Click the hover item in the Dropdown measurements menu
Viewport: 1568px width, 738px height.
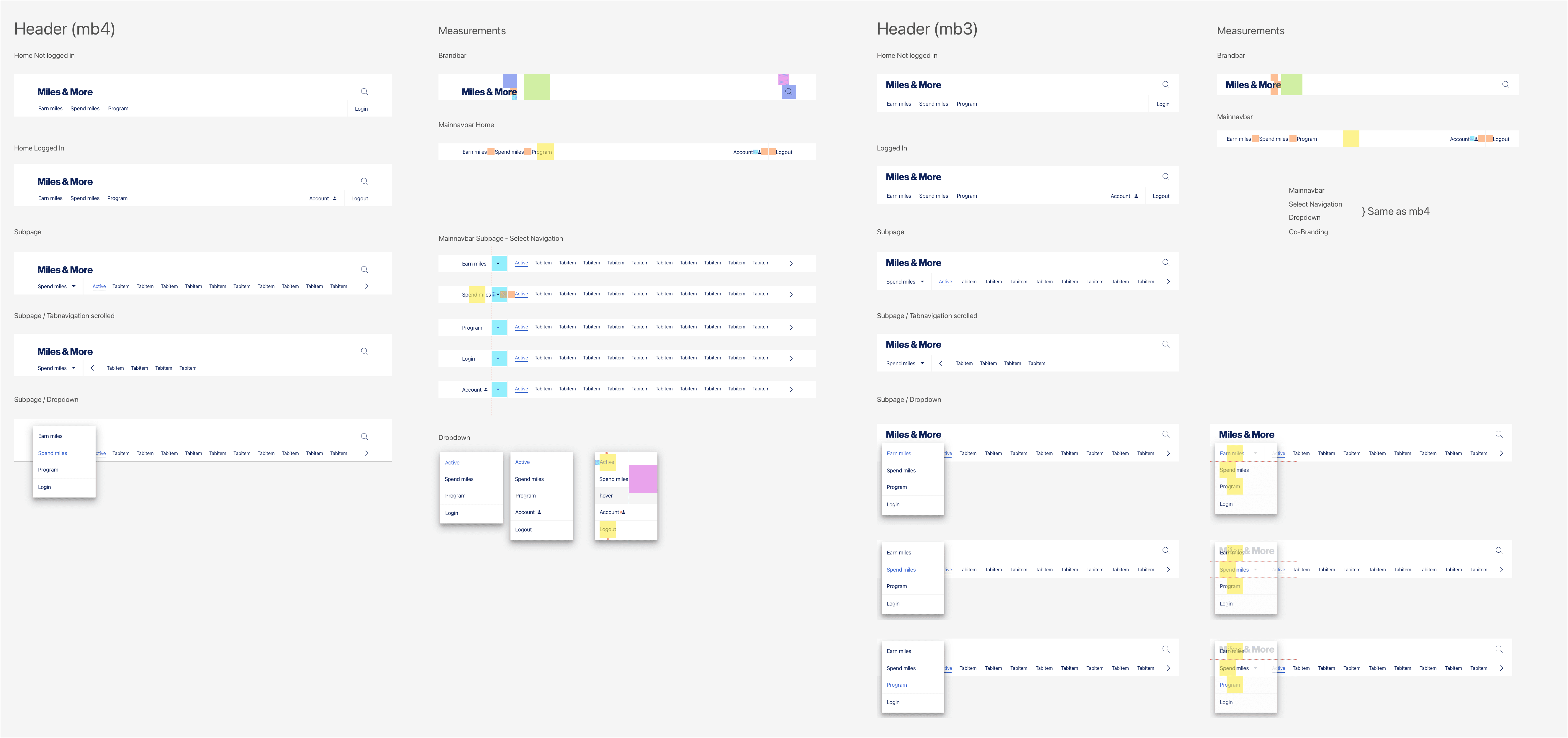click(606, 496)
